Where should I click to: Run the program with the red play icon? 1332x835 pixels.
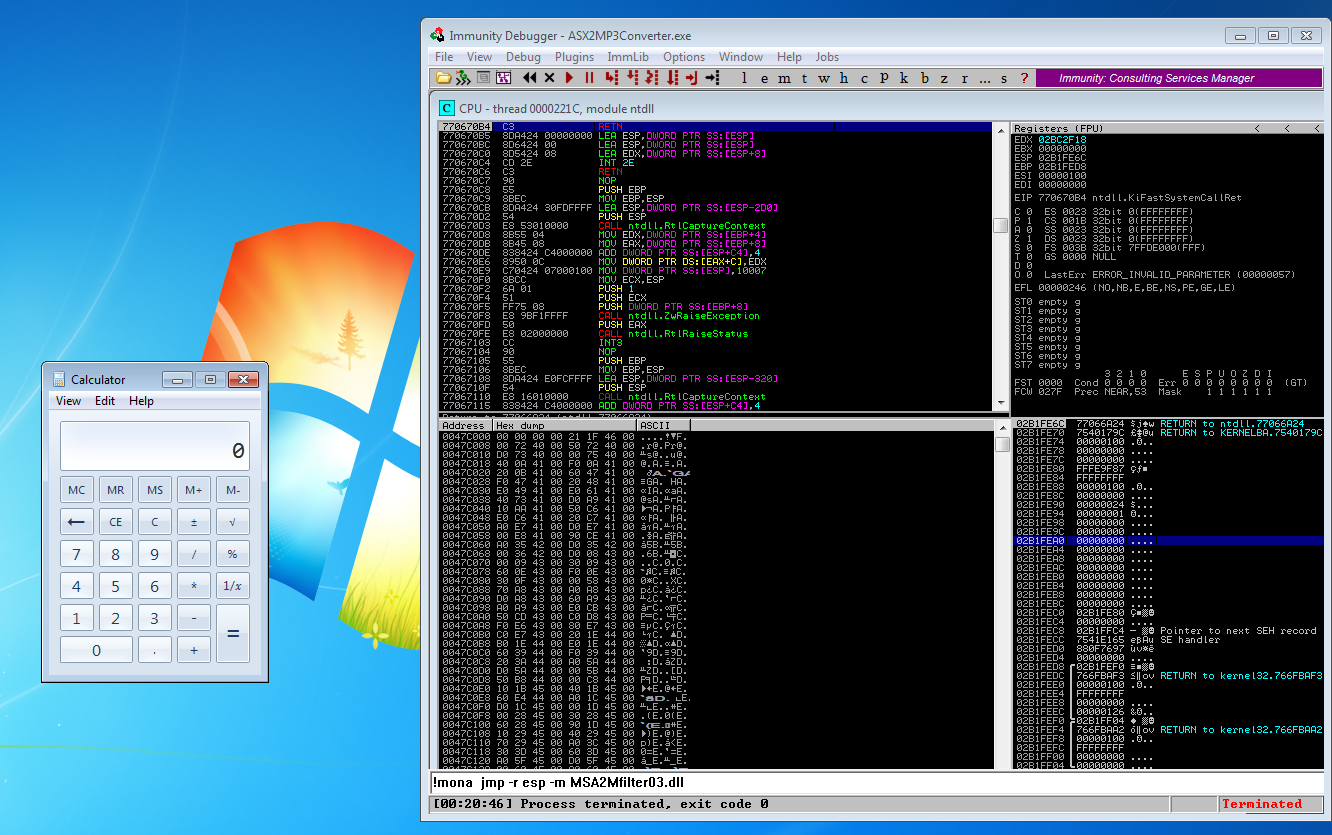coord(569,77)
